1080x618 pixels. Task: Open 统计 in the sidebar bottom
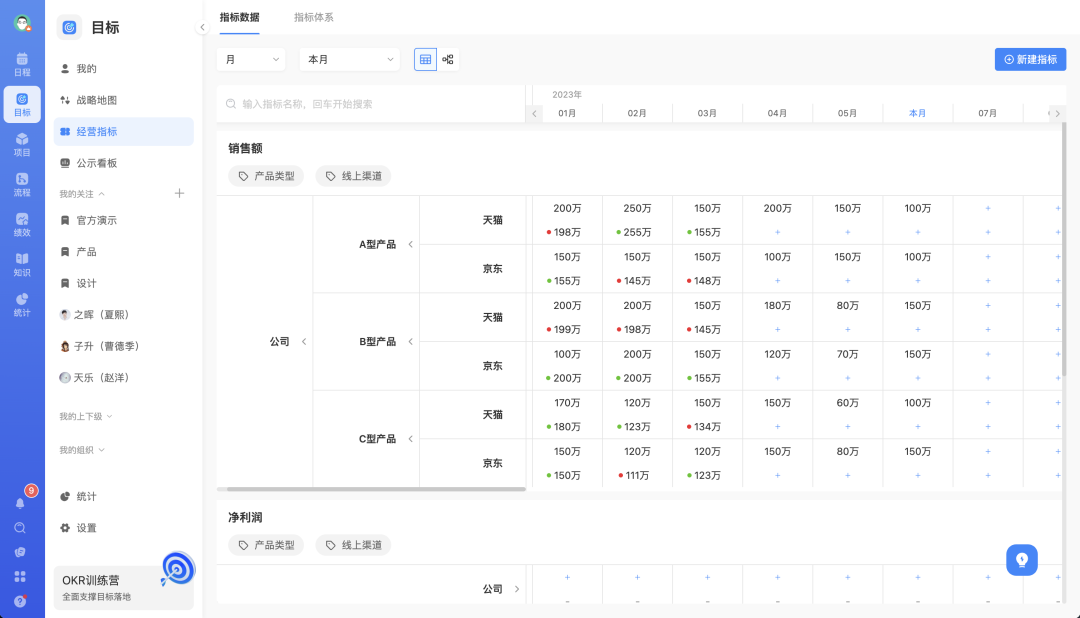[124, 496]
